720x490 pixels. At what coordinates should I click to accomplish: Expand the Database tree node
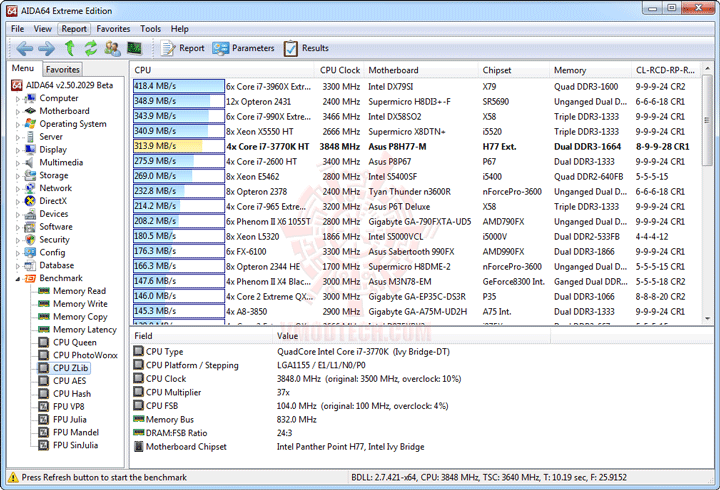pos(18,265)
